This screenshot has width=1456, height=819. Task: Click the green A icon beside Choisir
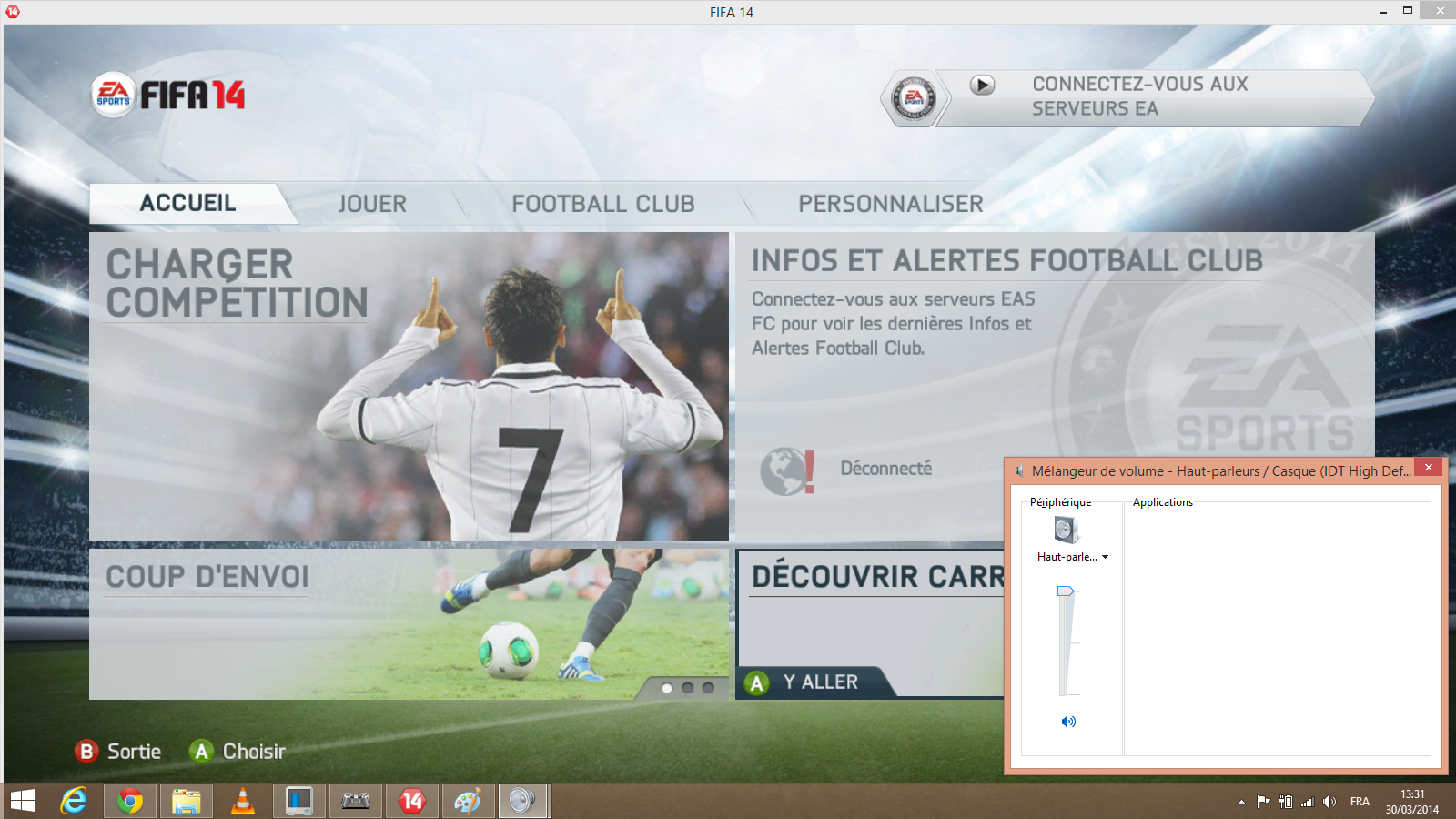coord(201,752)
